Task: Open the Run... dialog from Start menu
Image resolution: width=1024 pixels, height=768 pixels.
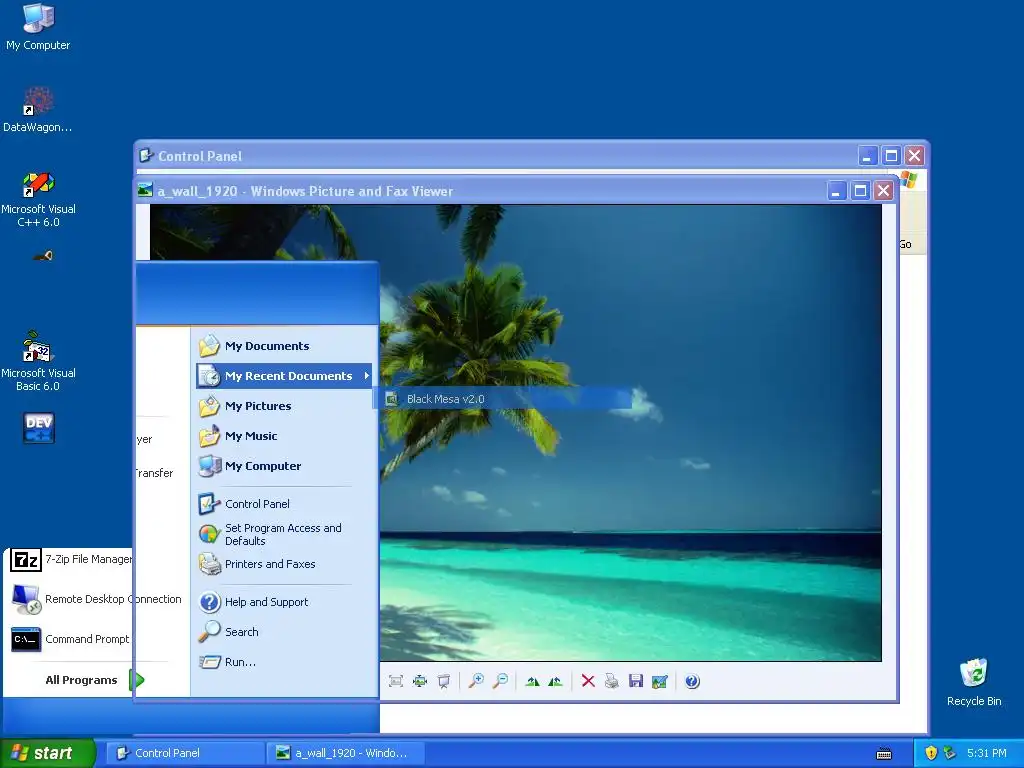Action: click(284, 662)
